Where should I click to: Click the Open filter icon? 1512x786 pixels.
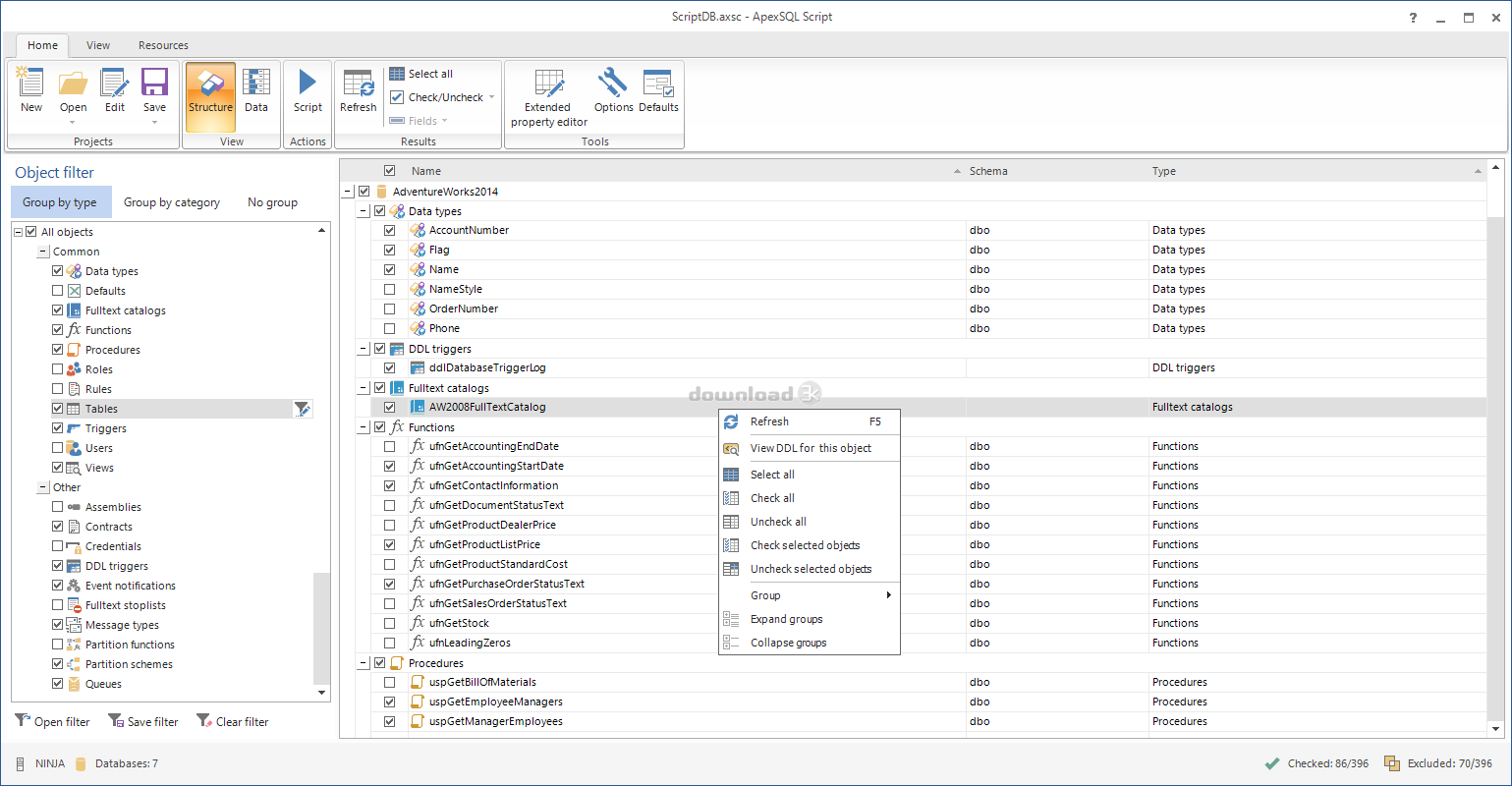tap(23, 720)
